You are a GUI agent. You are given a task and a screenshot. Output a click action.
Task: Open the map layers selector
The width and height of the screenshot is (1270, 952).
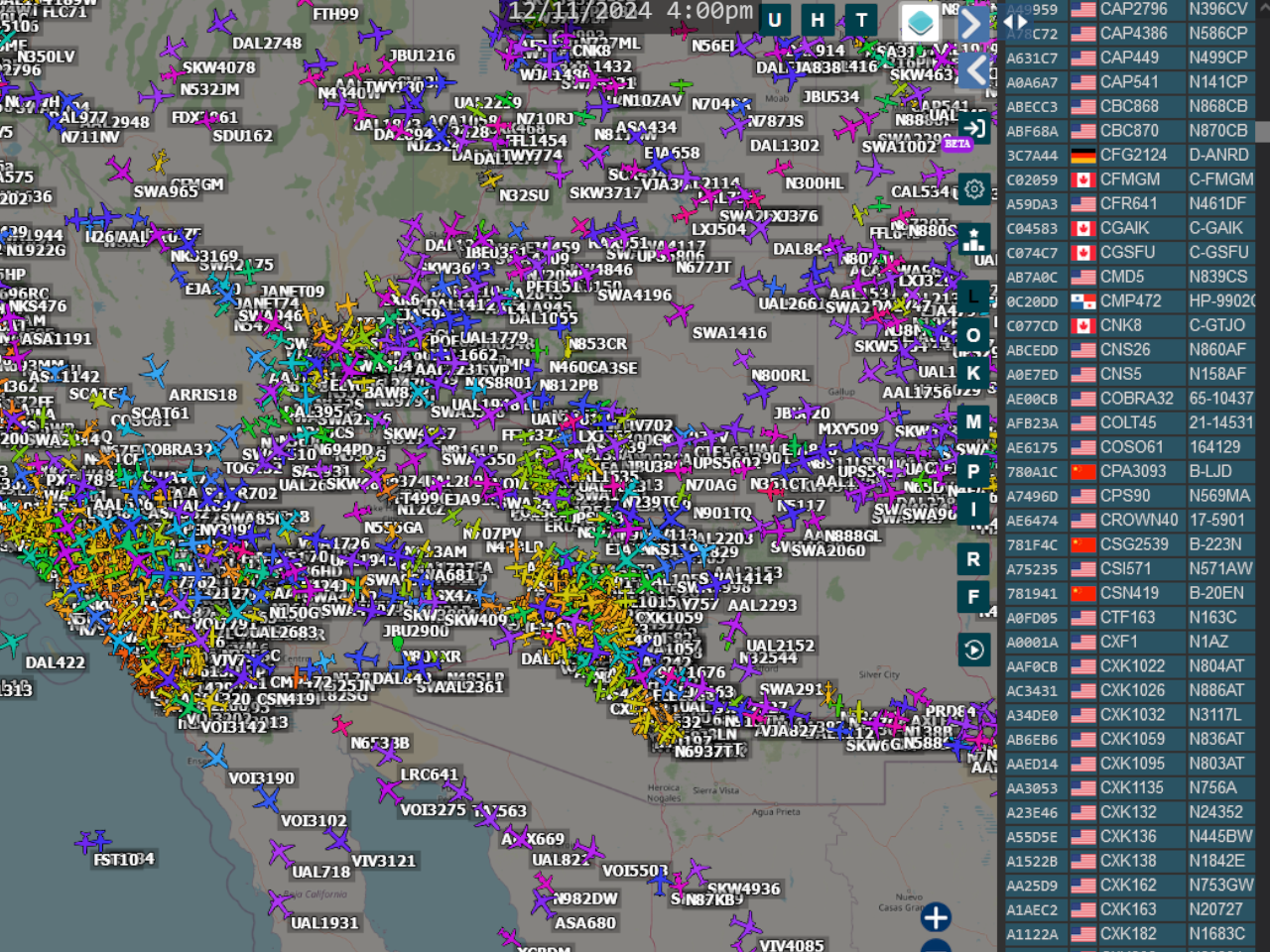point(920,22)
